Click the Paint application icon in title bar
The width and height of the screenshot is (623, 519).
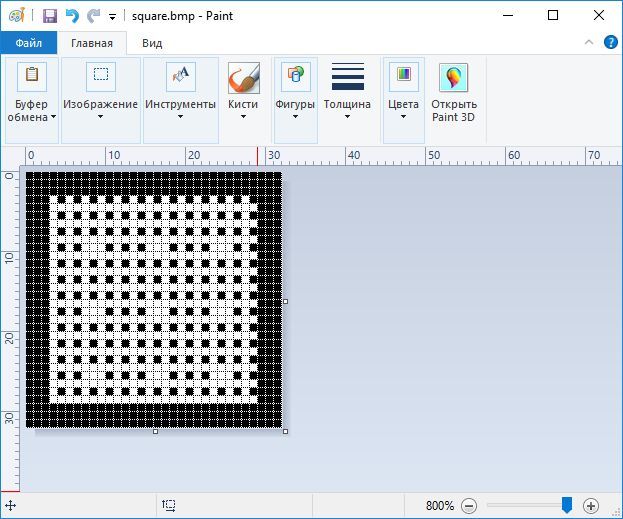[17, 16]
